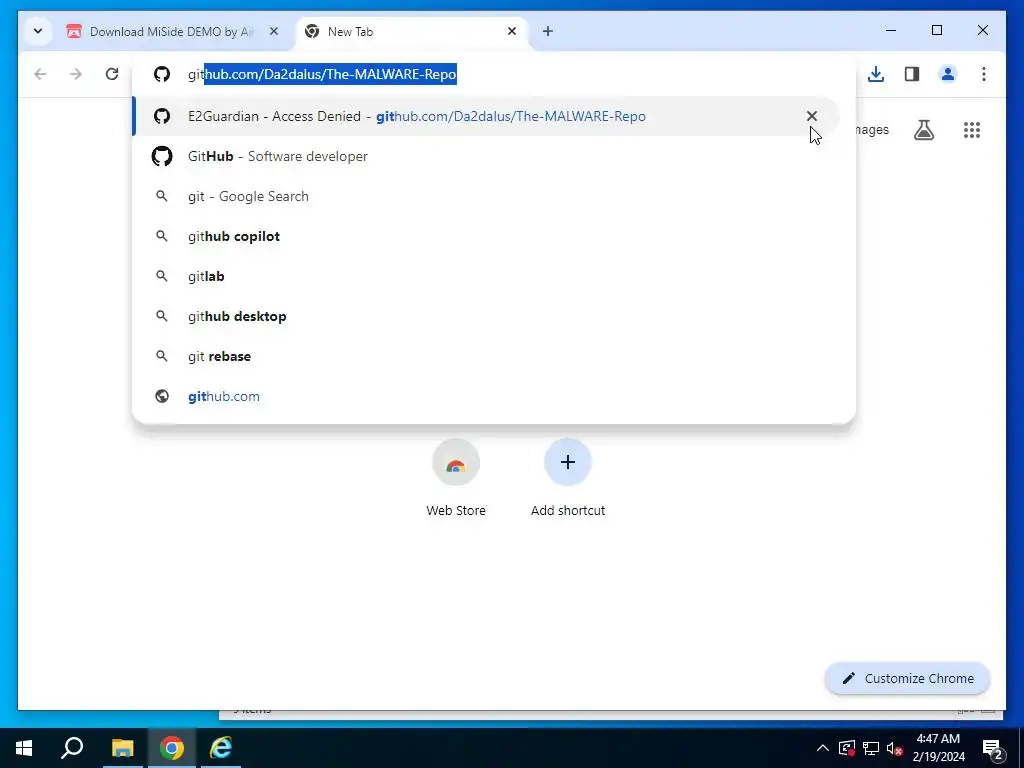Show hidden tray icons chevron

coord(823,748)
